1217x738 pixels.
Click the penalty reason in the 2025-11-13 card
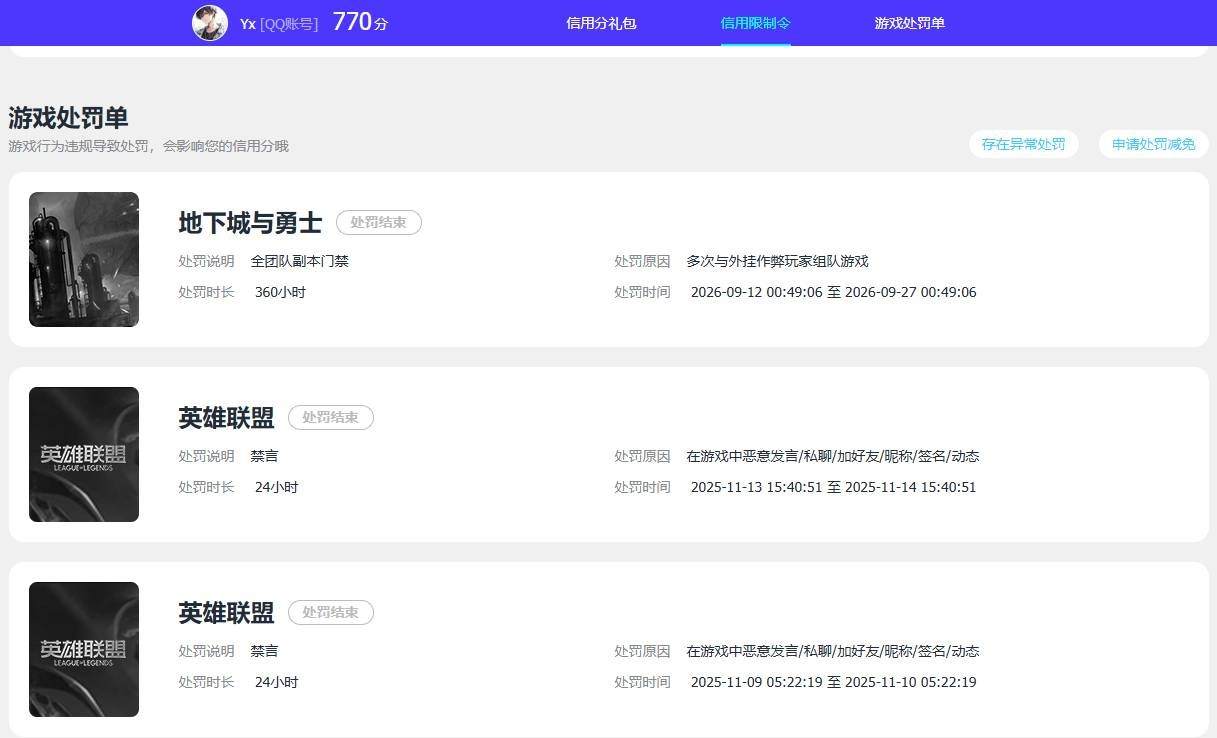pyautogui.click(x=832, y=456)
